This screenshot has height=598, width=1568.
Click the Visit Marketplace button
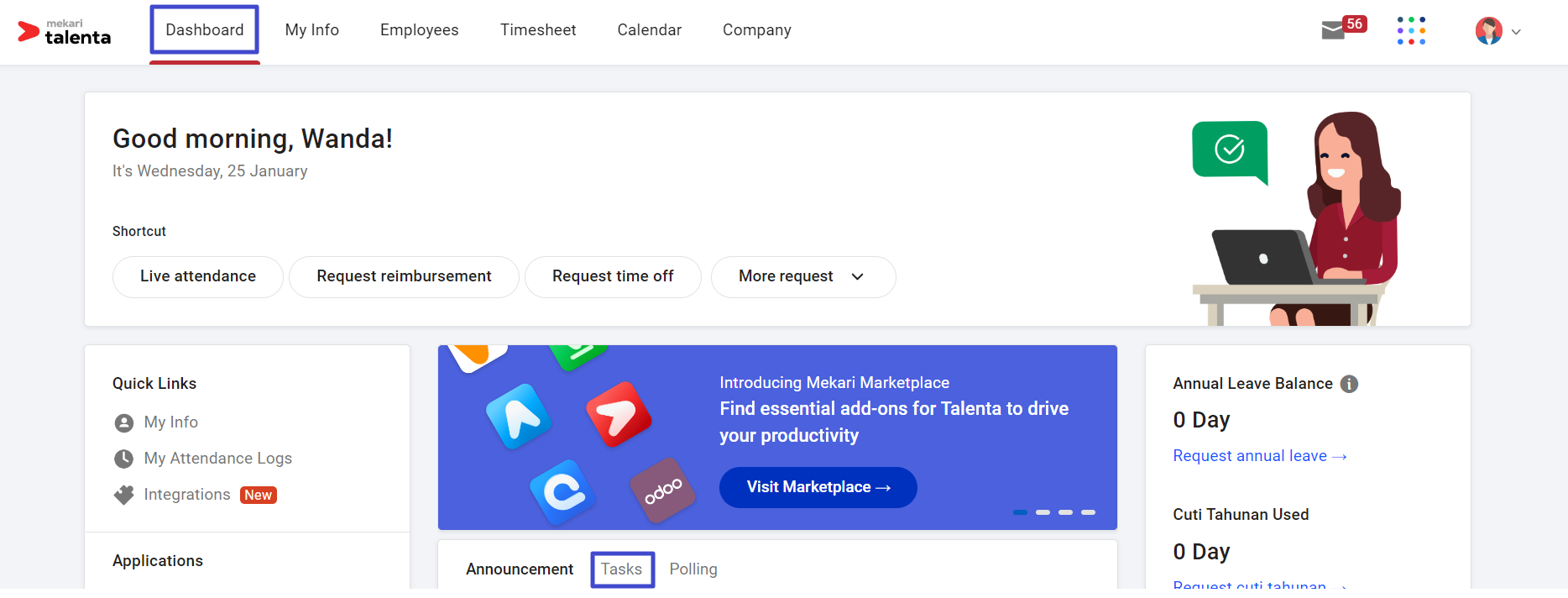[818, 488]
